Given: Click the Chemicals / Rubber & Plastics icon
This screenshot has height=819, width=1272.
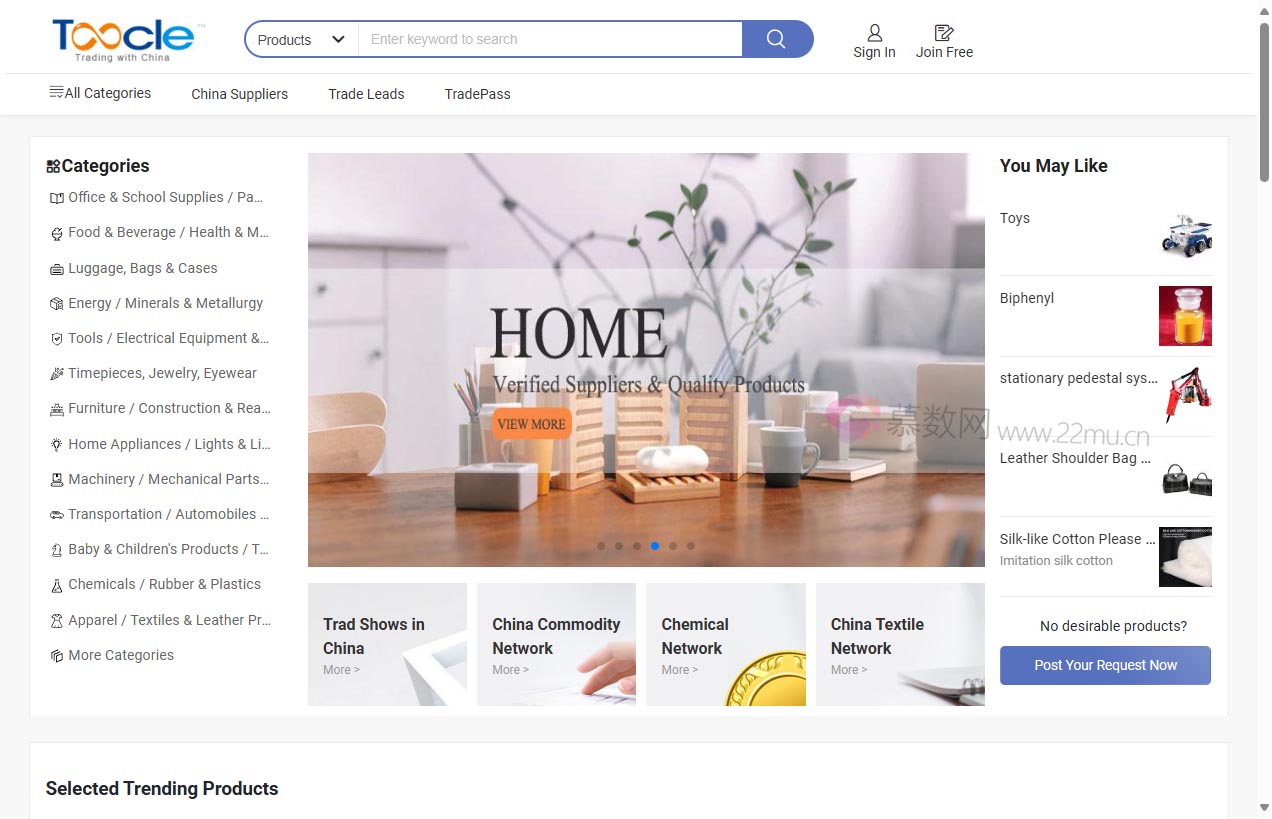Looking at the screenshot, I should point(57,585).
